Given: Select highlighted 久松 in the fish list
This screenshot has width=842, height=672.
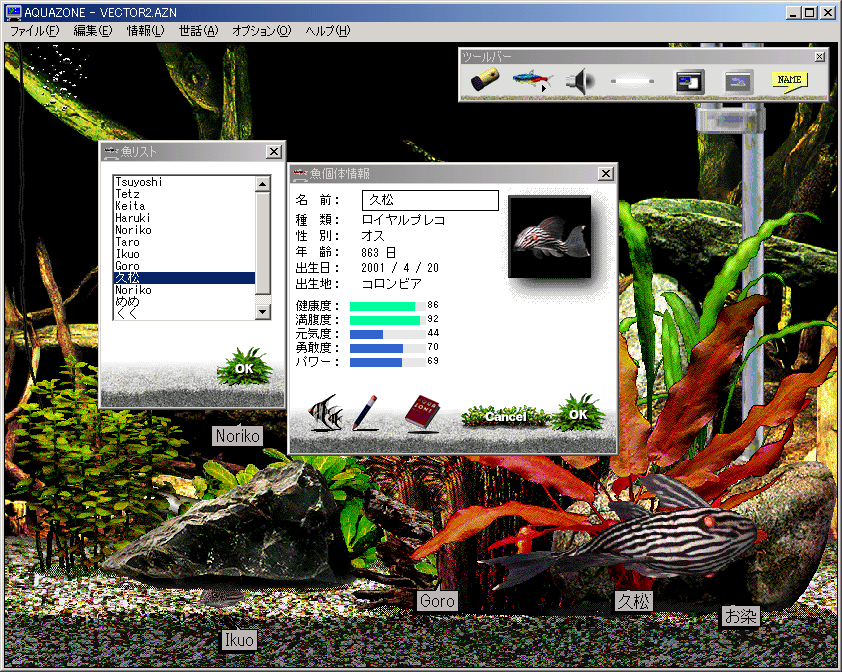Looking at the screenshot, I should 184,278.
